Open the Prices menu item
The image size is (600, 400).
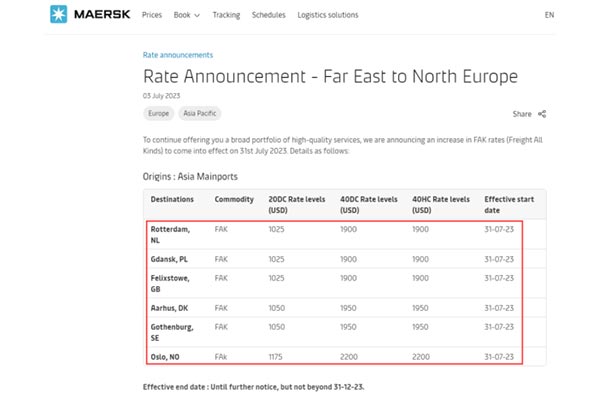[x=152, y=15]
